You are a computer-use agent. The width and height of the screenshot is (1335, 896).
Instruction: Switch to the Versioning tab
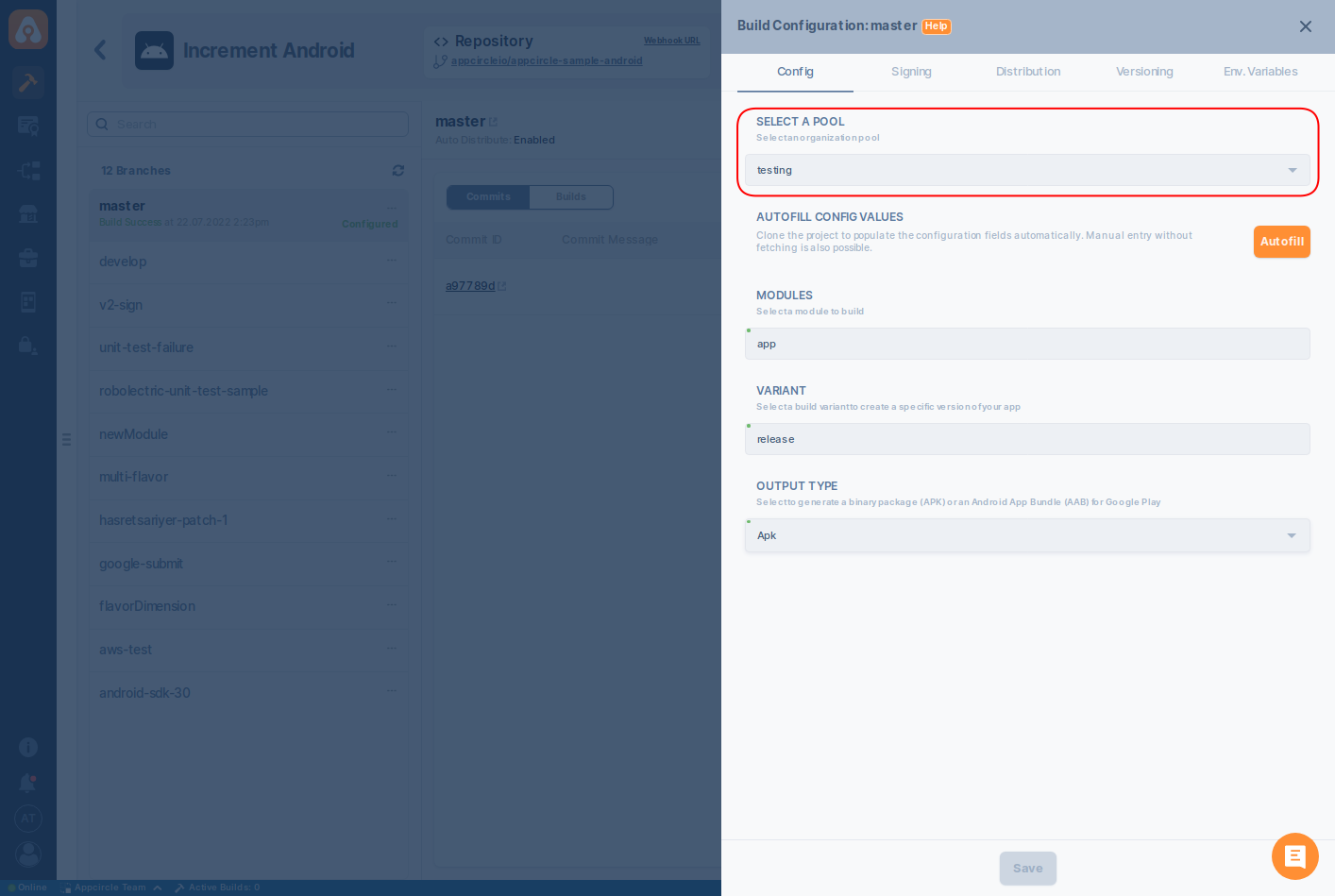[1144, 72]
